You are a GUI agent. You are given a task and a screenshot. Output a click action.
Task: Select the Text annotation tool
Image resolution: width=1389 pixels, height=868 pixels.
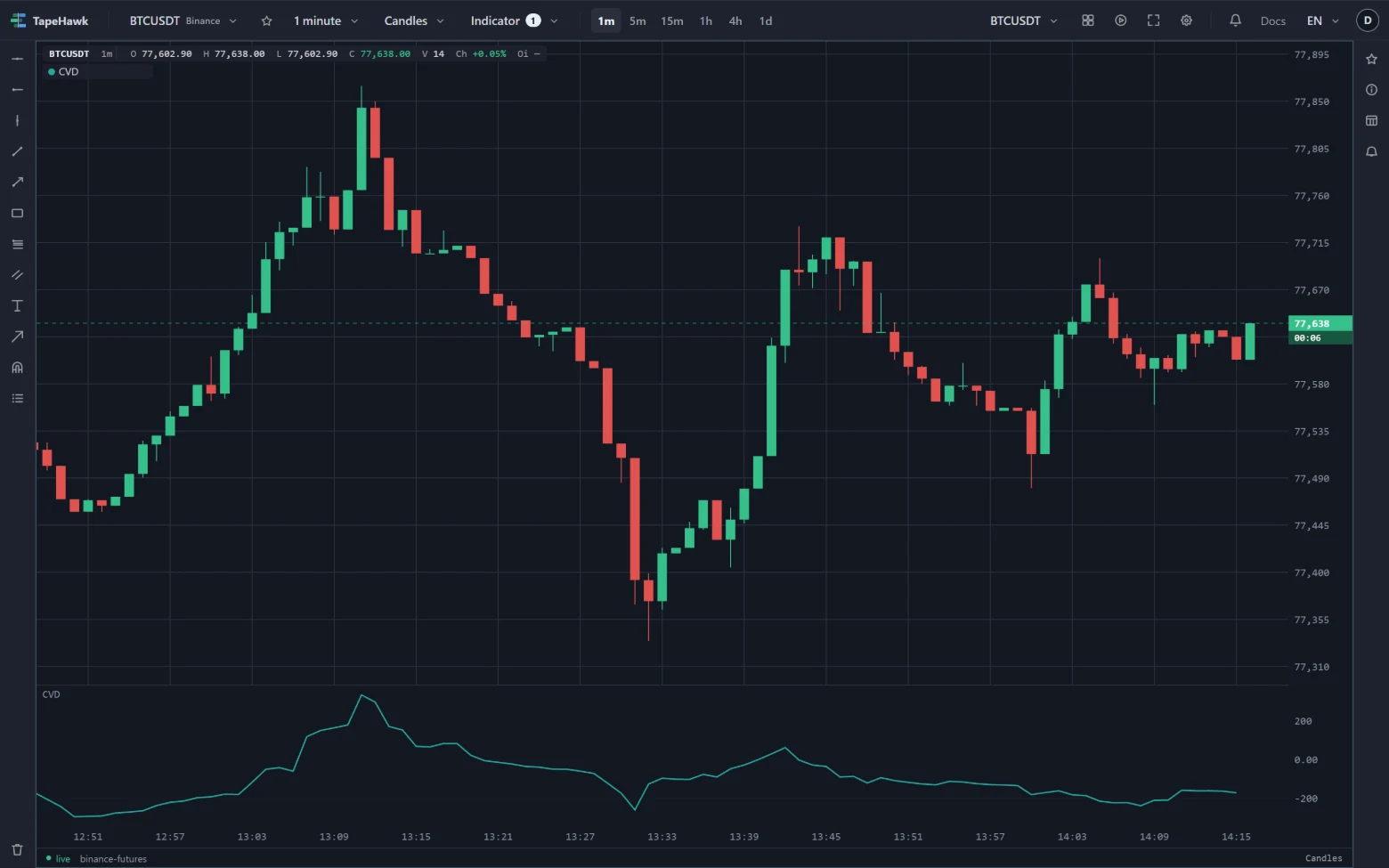point(17,305)
